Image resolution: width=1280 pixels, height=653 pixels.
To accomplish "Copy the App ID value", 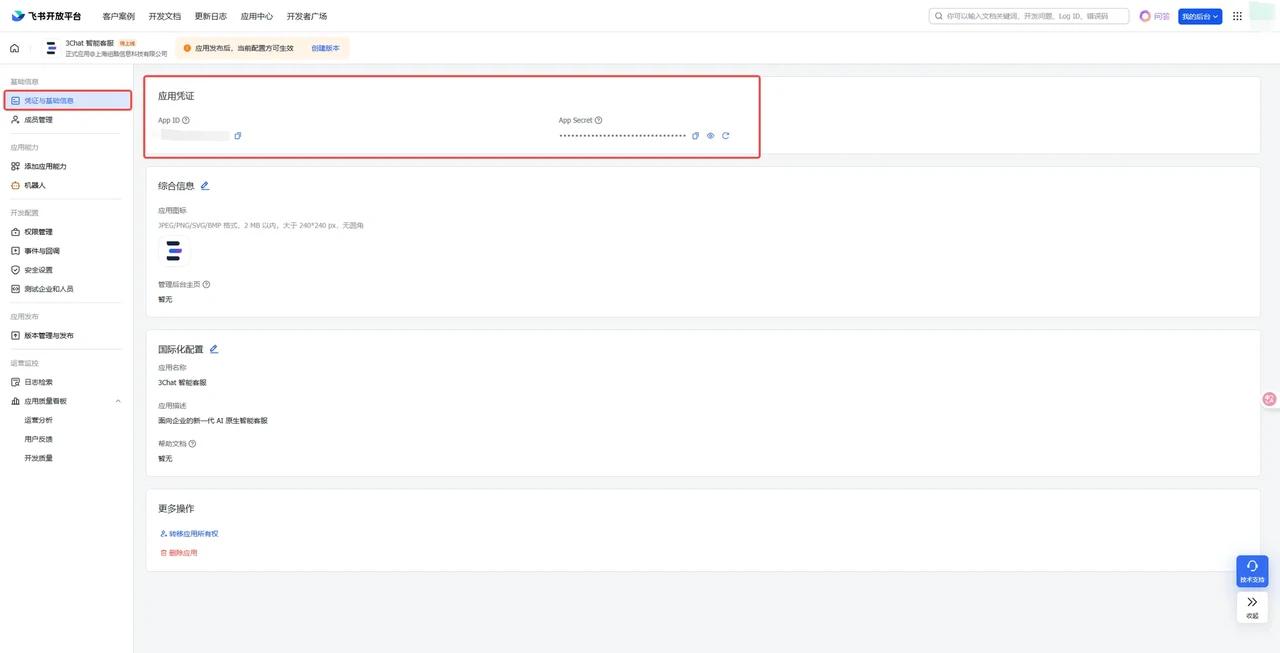I will 238,136.
